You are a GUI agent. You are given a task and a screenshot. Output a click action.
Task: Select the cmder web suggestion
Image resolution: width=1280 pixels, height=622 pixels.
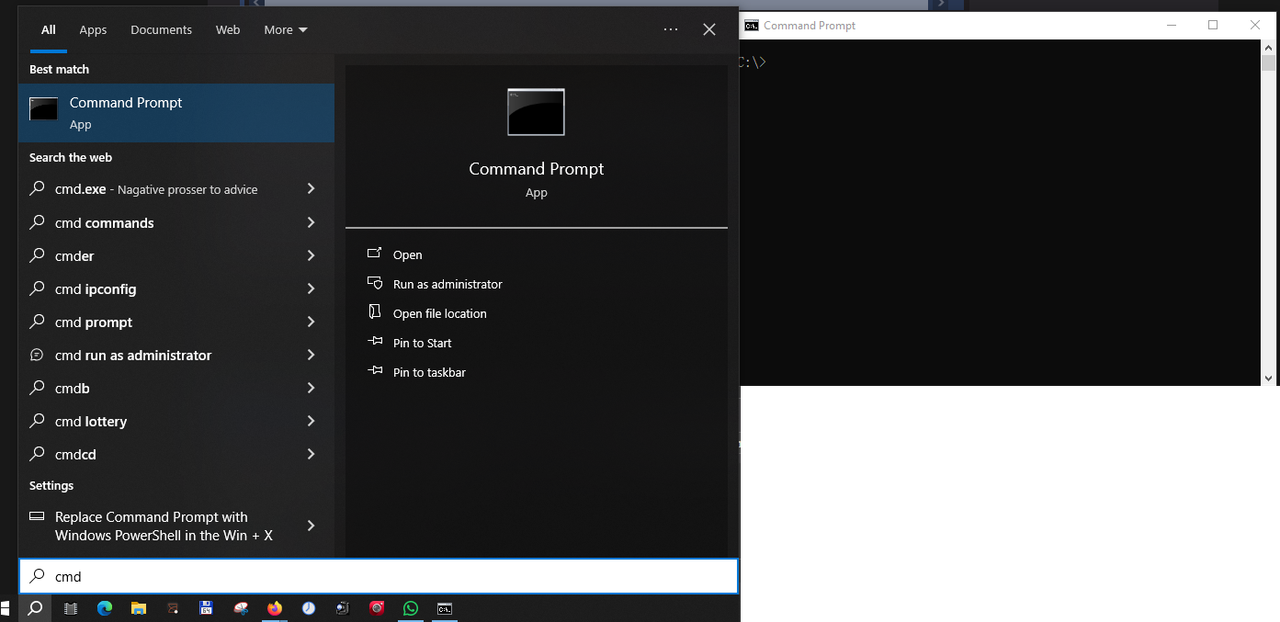tap(176, 255)
